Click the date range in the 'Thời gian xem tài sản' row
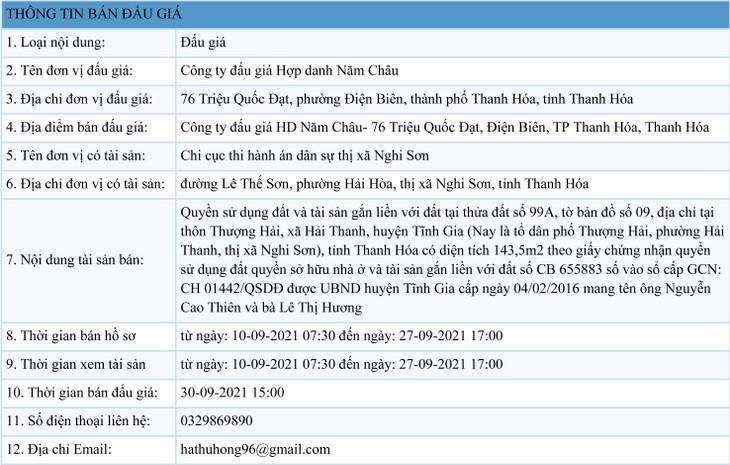 (341, 364)
